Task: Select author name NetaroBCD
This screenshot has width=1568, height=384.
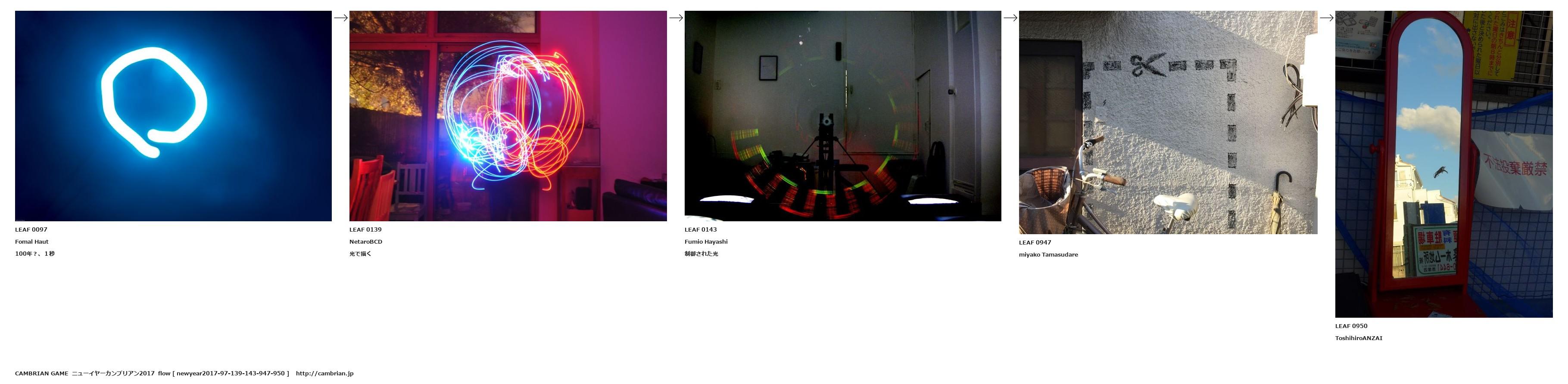Action: [x=365, y=242]
